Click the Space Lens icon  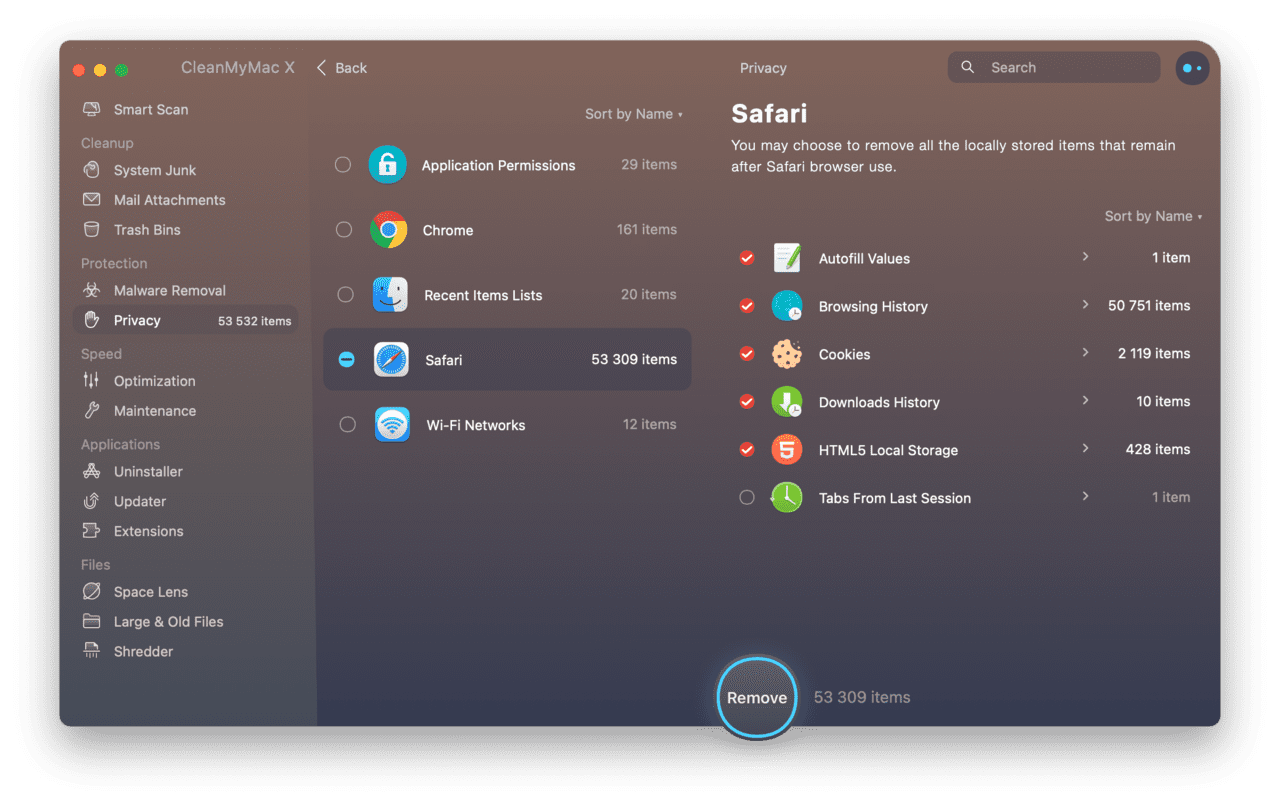pos(92,592)
